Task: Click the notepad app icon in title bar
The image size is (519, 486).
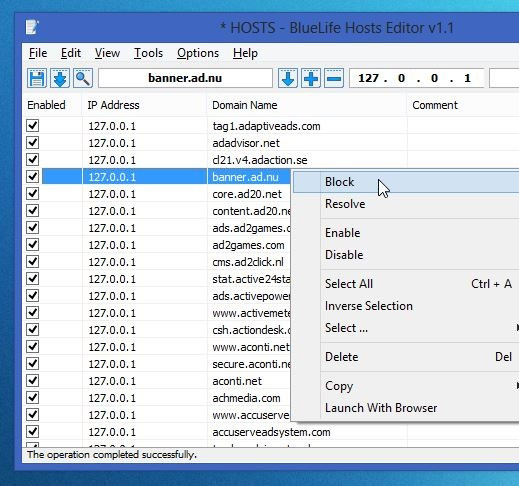Action: [32, 27]
